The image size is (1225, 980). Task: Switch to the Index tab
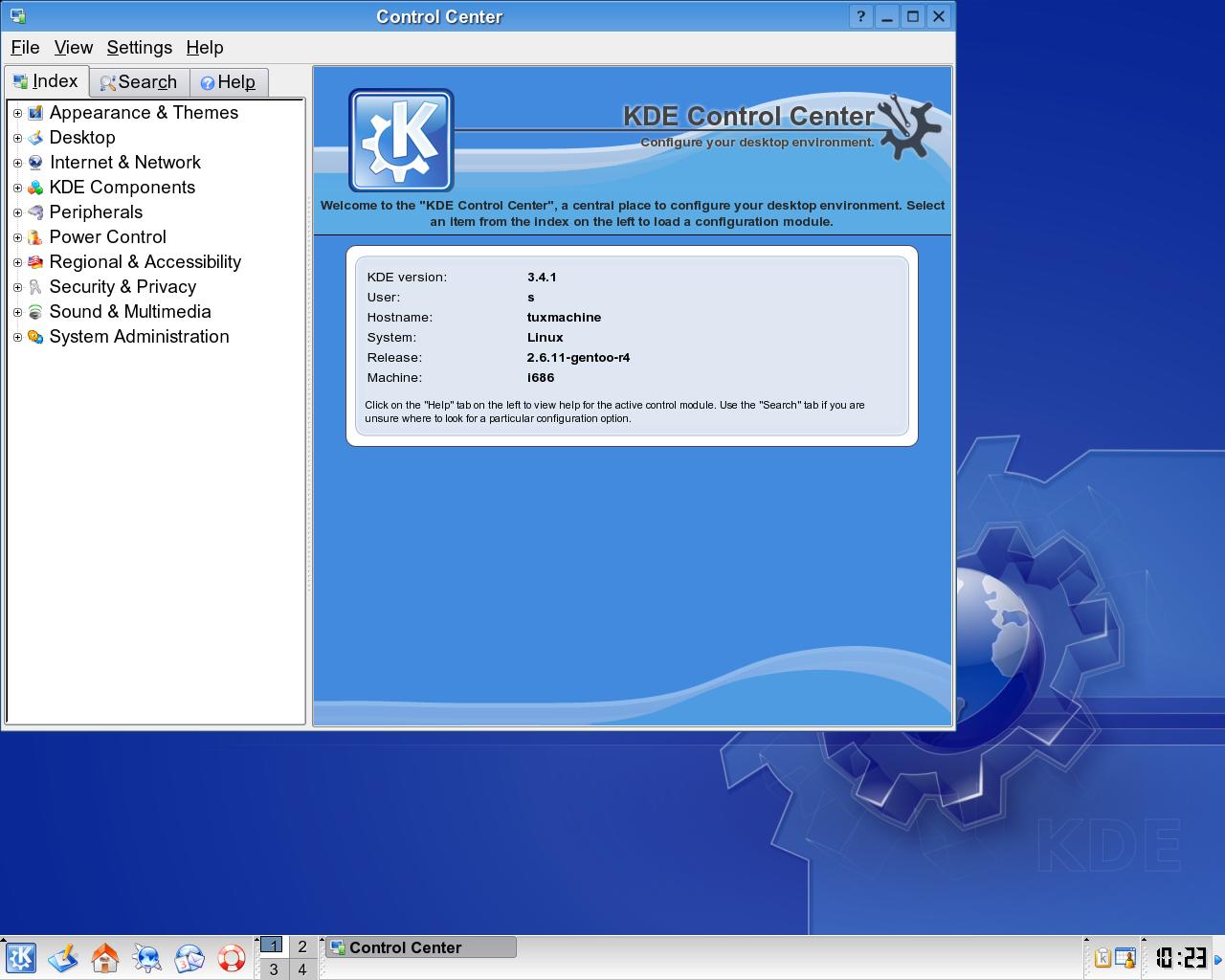coord(46,81)
